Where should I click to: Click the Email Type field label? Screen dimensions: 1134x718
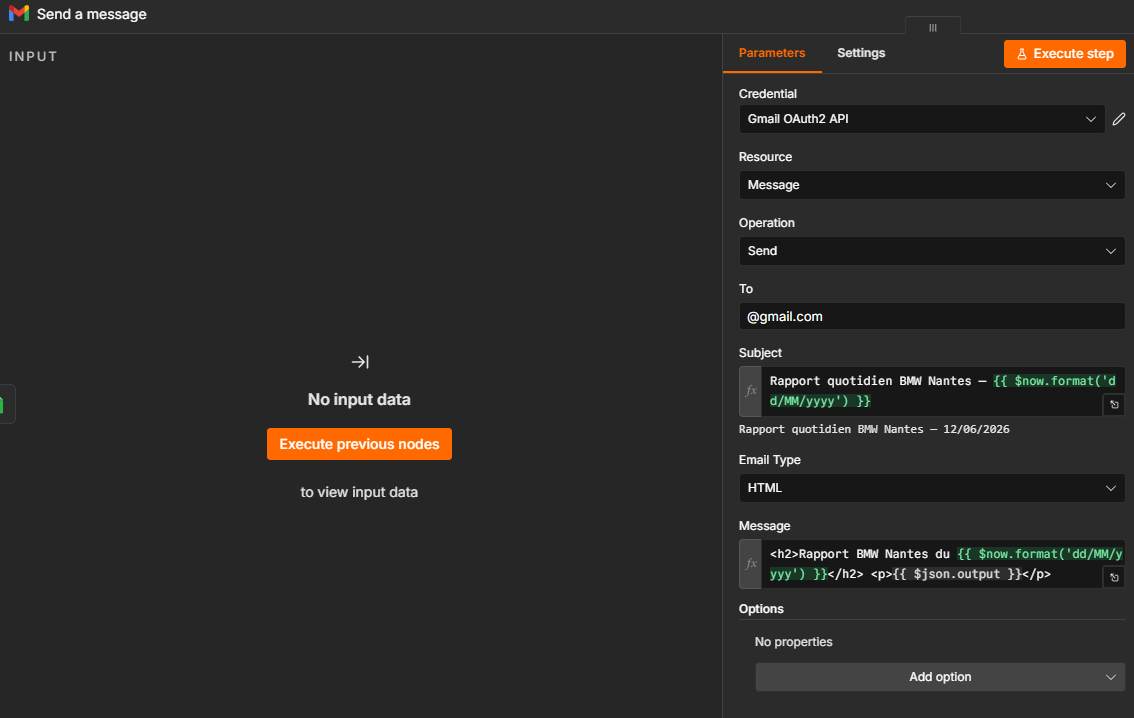pos(770,460)
